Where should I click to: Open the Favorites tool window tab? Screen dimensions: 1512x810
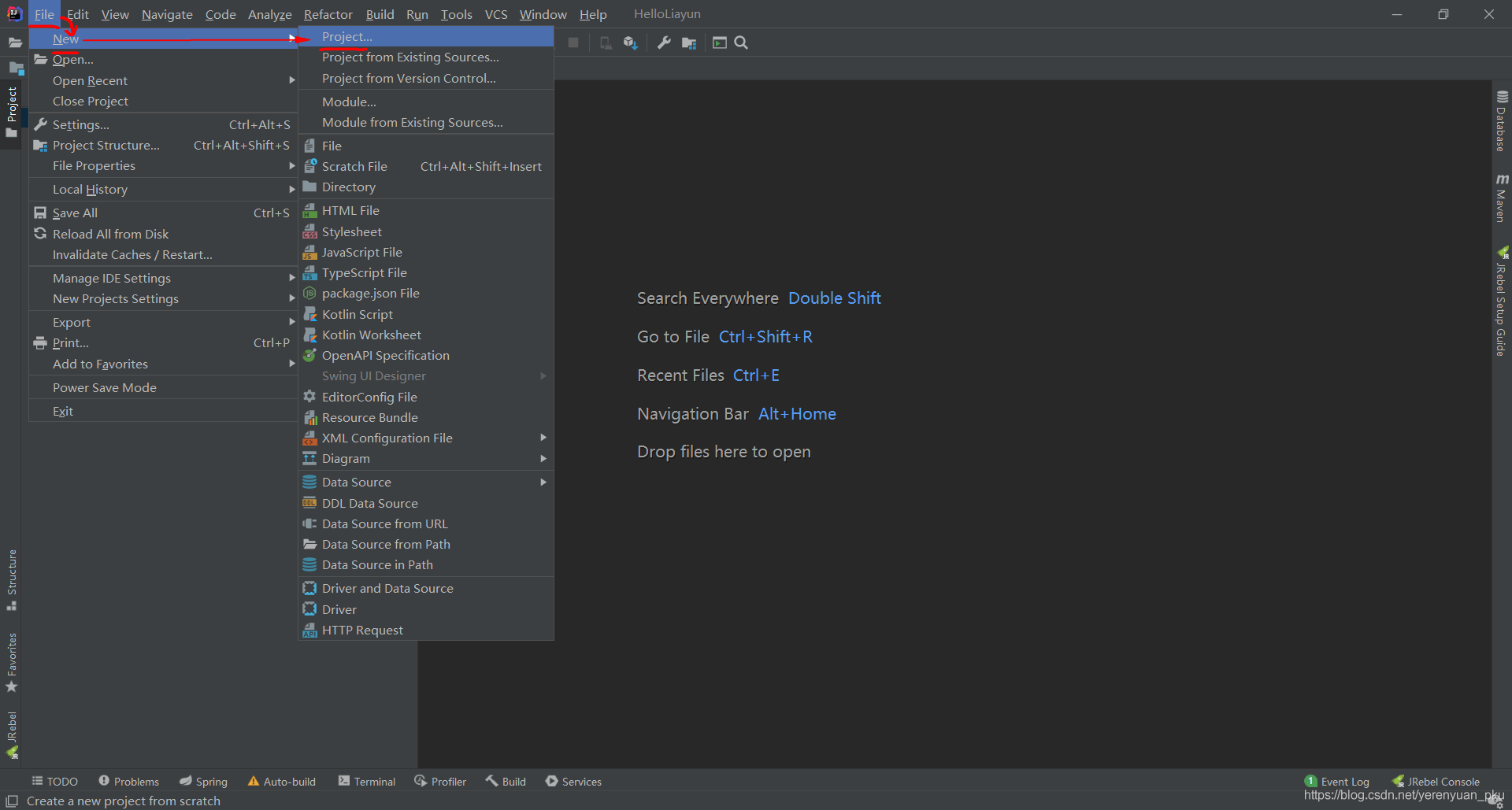[11, 663]
